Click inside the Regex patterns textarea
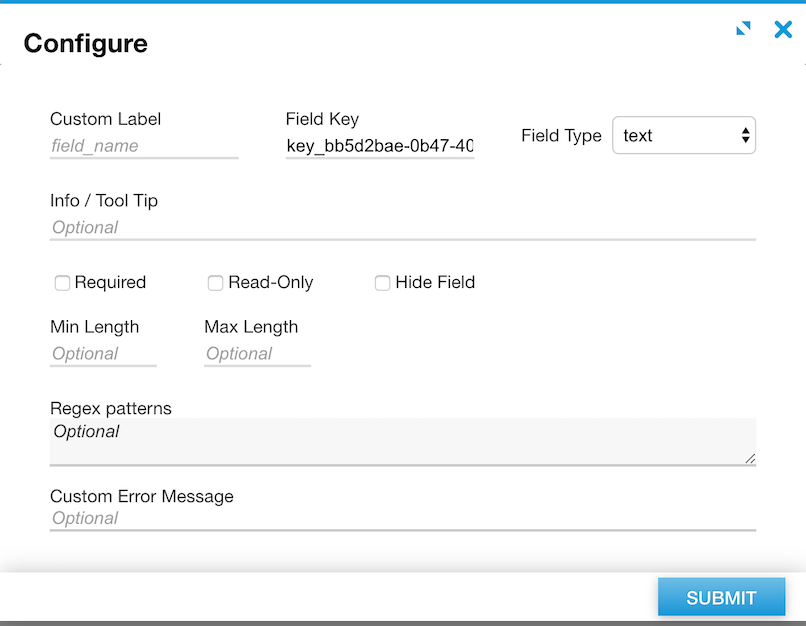Viewport: 806px width, 626px height. coord(402,441)
